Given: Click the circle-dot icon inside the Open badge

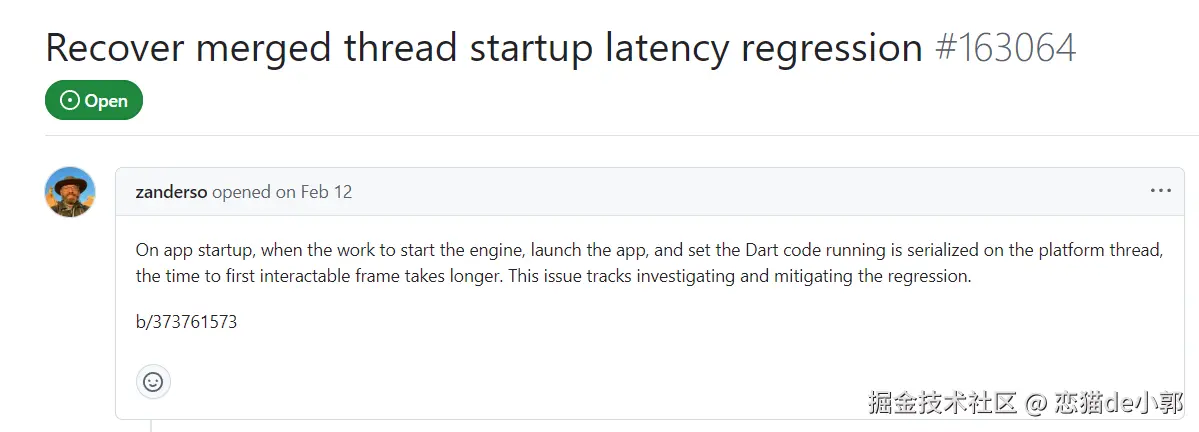Looking at the screenshot, I should tap(70, 100).
